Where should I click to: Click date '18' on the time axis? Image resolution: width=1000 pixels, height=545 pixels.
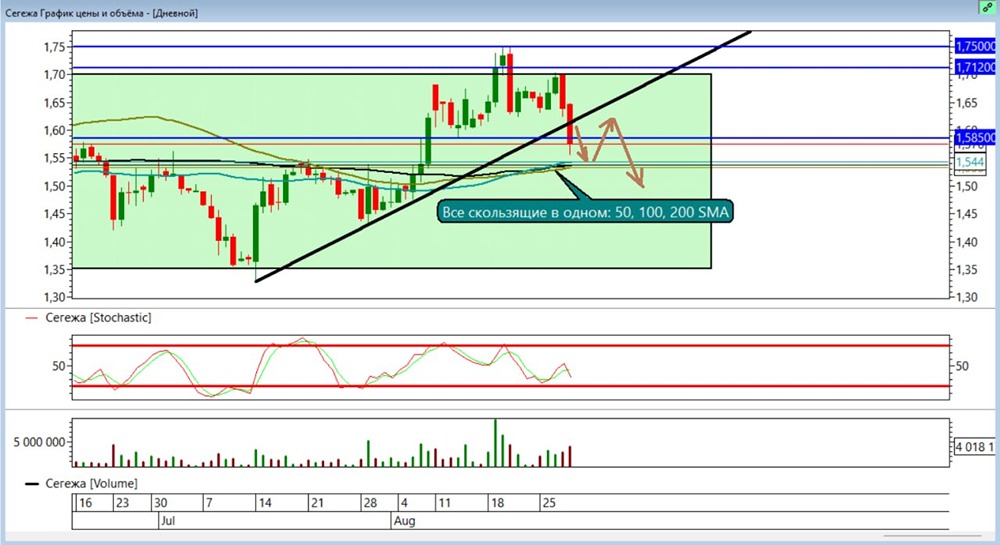(497, 503)
